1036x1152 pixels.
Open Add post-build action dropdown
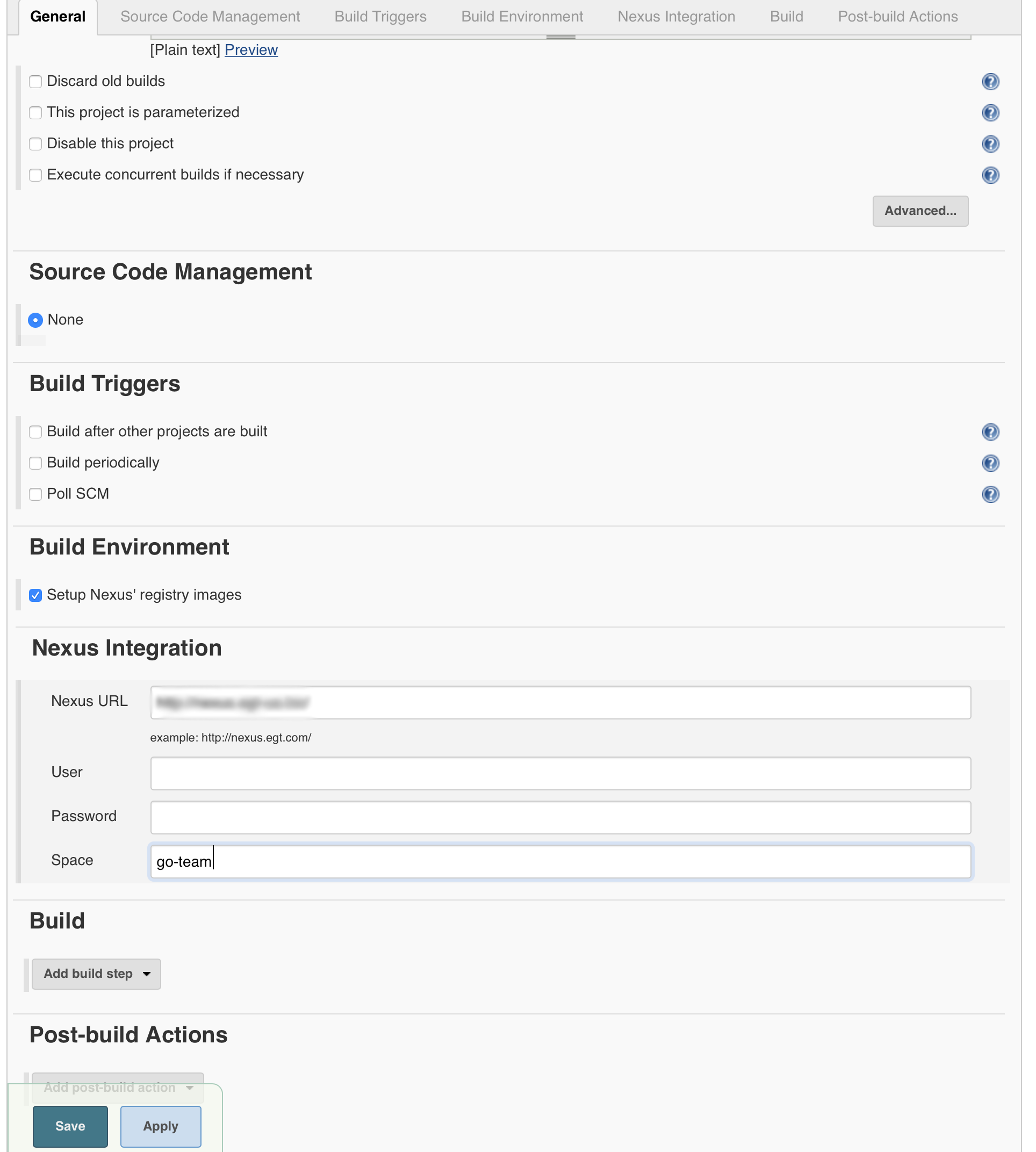(118, 1088)
